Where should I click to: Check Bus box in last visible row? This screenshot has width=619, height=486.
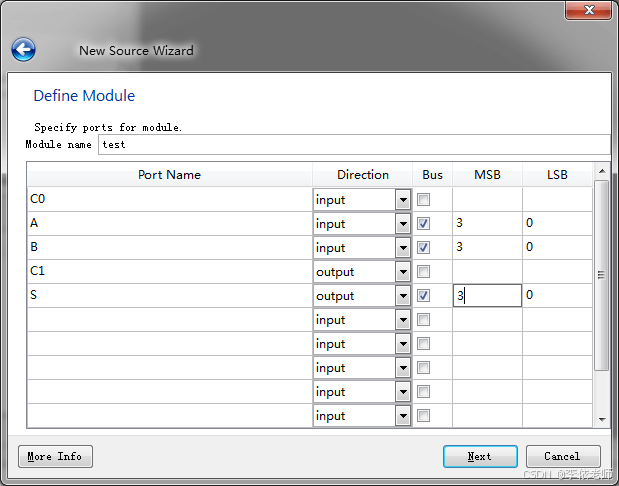[x=423, y=415]
